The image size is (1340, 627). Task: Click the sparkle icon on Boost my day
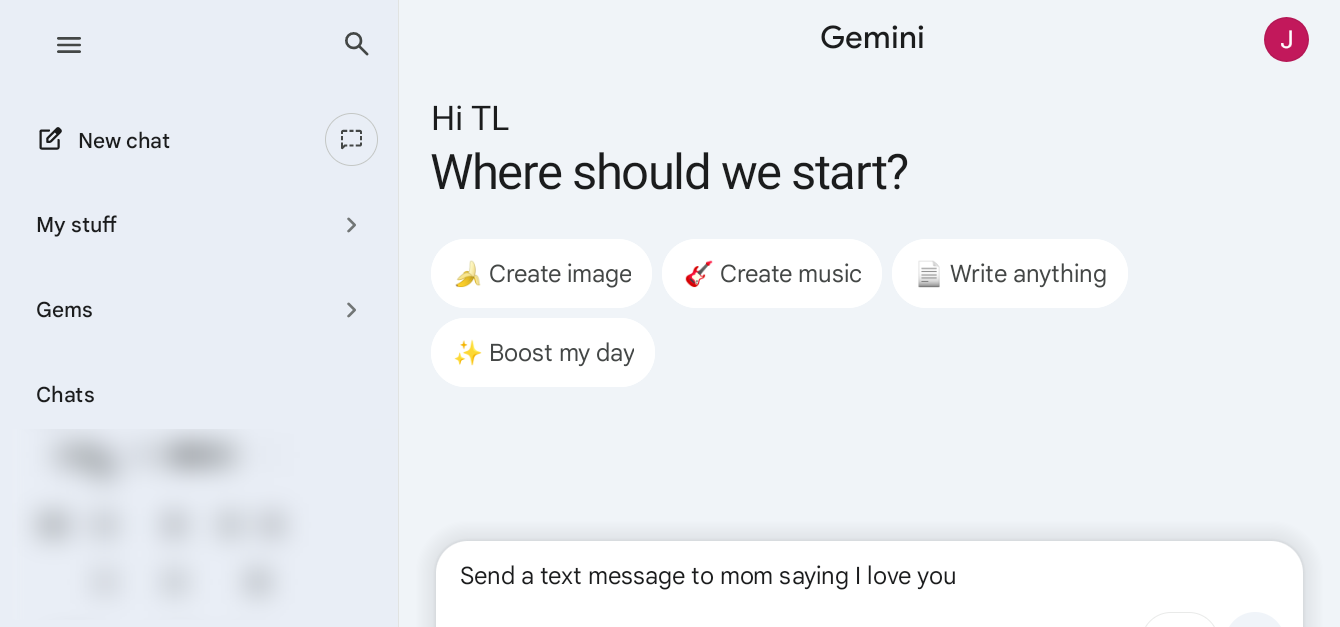pos(467,353)
